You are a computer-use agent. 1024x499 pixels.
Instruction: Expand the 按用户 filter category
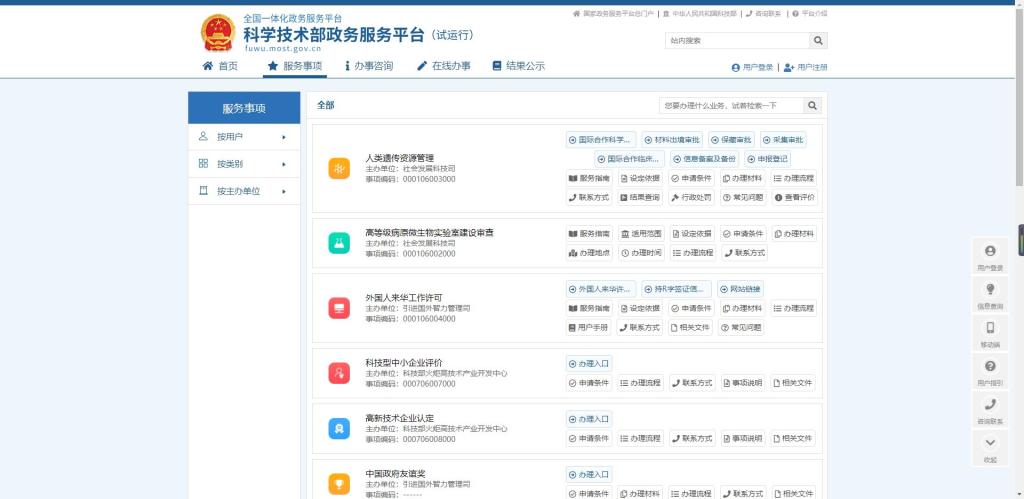tap(243, 137)
